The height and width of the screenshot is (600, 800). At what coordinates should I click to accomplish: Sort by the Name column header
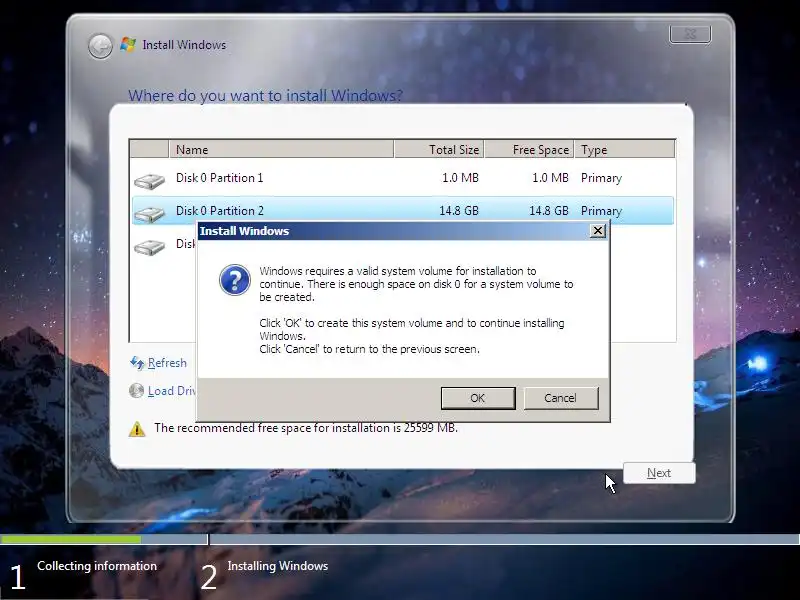pos(281,149)
